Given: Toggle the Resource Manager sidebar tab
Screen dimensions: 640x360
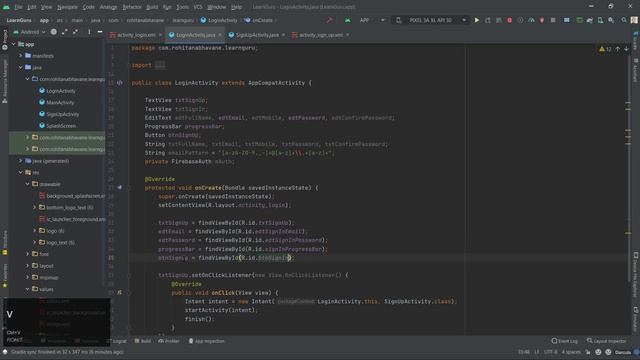Looking at the screenshot, I should point(4,81).
